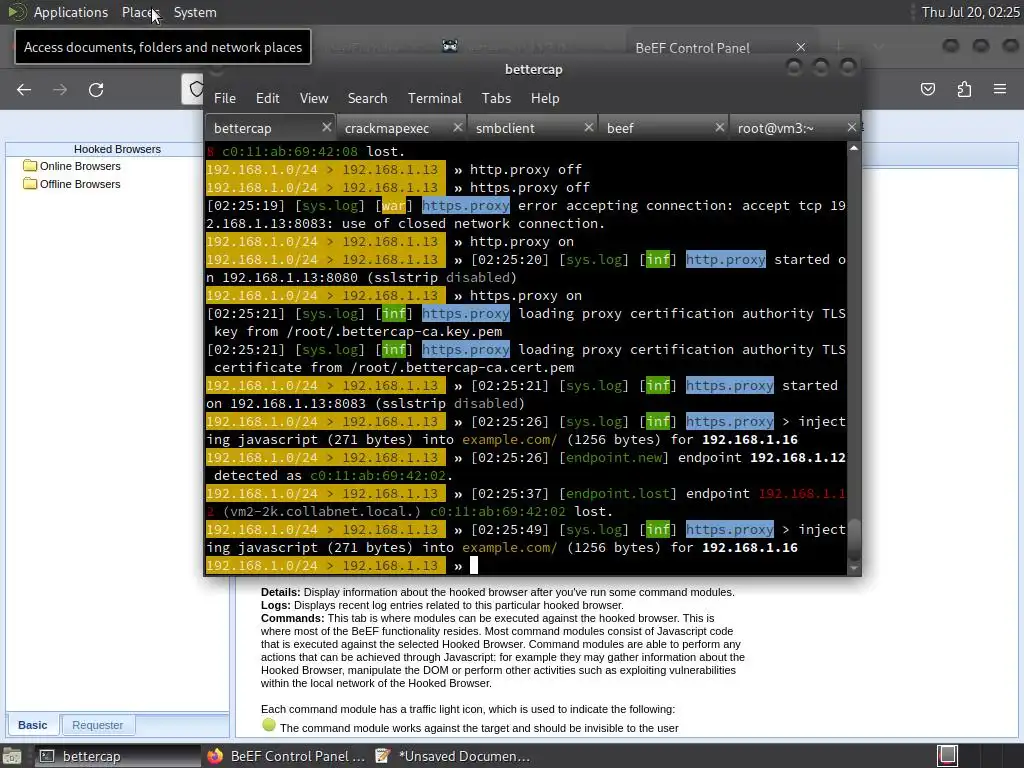Select Online Browsers folder in BeEF
1024x768 pixels.
[80, 166]
